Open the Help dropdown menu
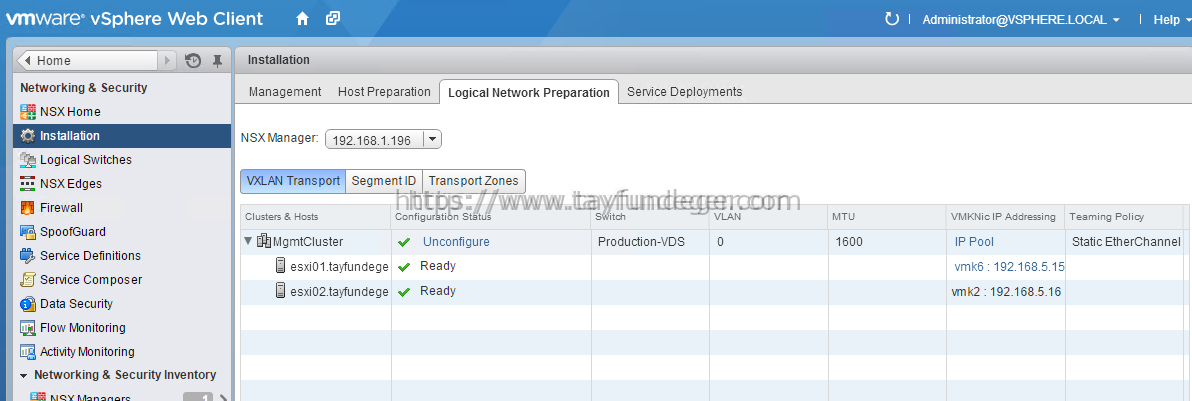The height and width of the screenshot is (401, 1192). coord(1171,20)
